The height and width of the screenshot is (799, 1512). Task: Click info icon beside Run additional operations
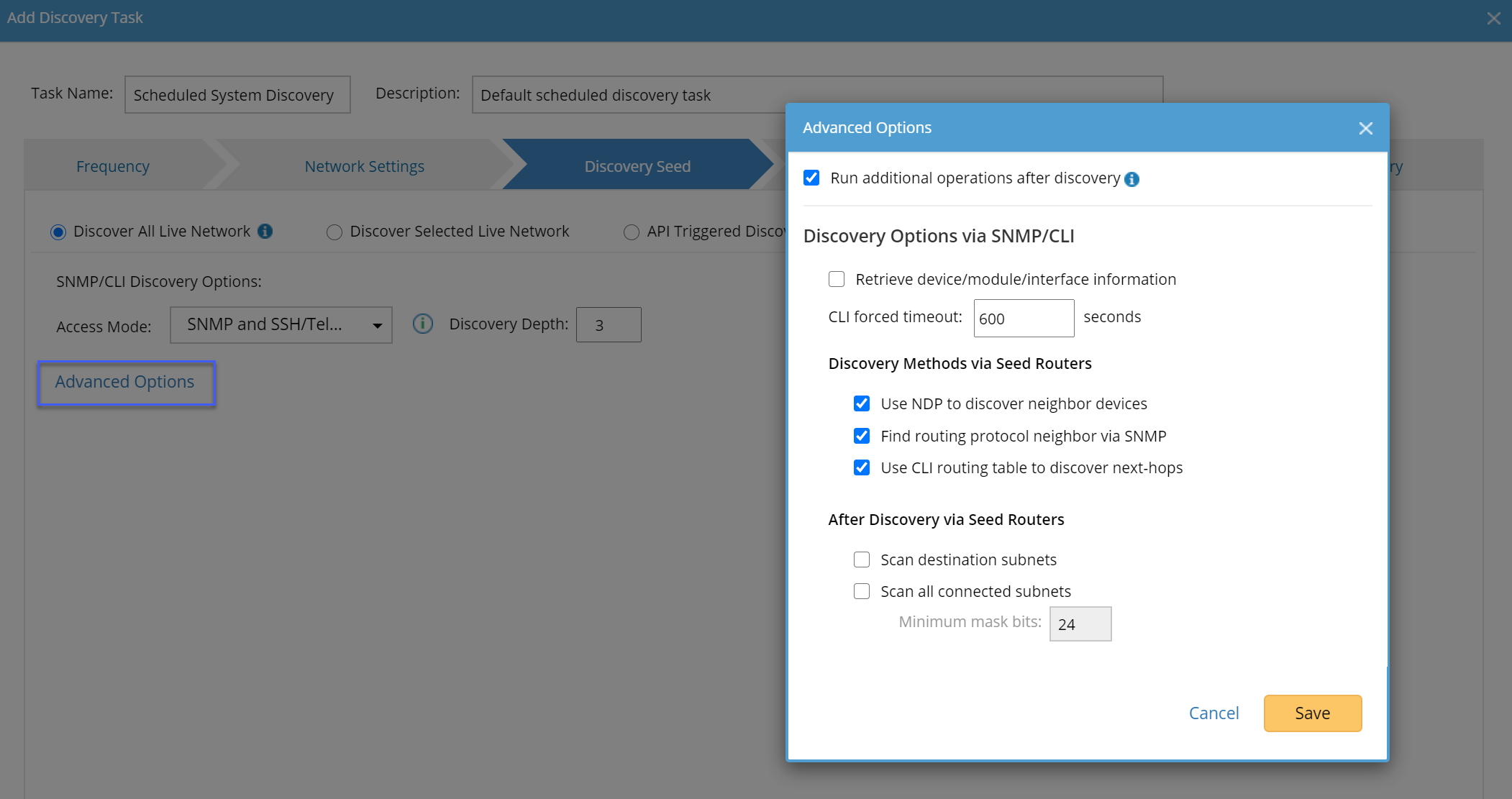click(x=1131, y=179)
